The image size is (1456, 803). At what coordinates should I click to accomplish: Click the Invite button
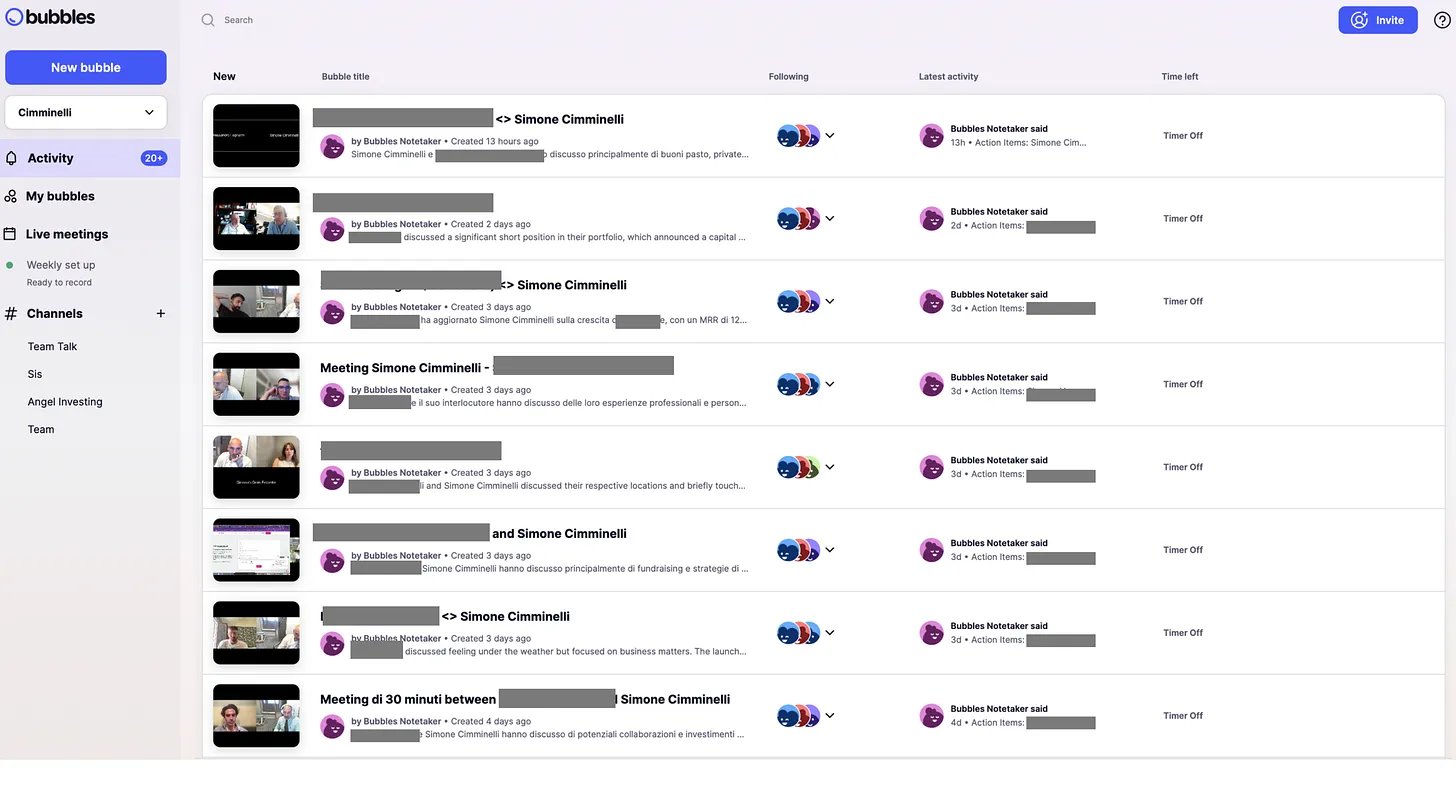pos(1377,20)
